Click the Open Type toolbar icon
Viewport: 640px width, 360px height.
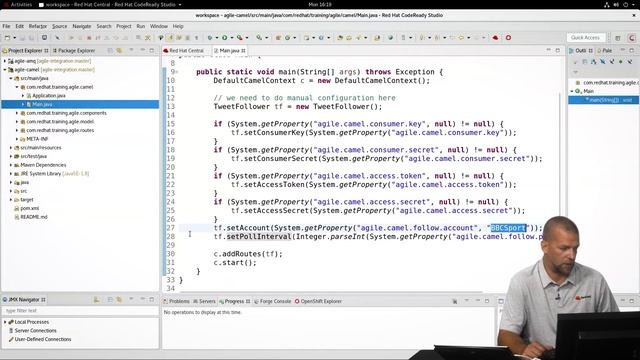tap(340, 38)
